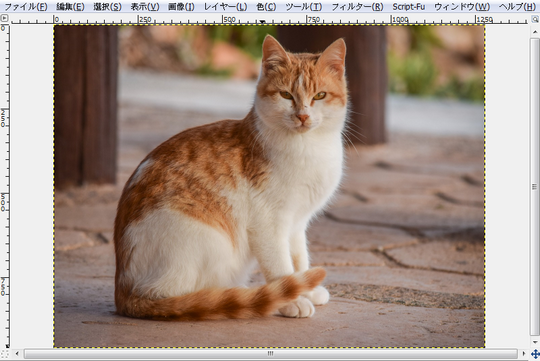
Task: Open the 色(C) menu
Action: (x=266, y=6)
